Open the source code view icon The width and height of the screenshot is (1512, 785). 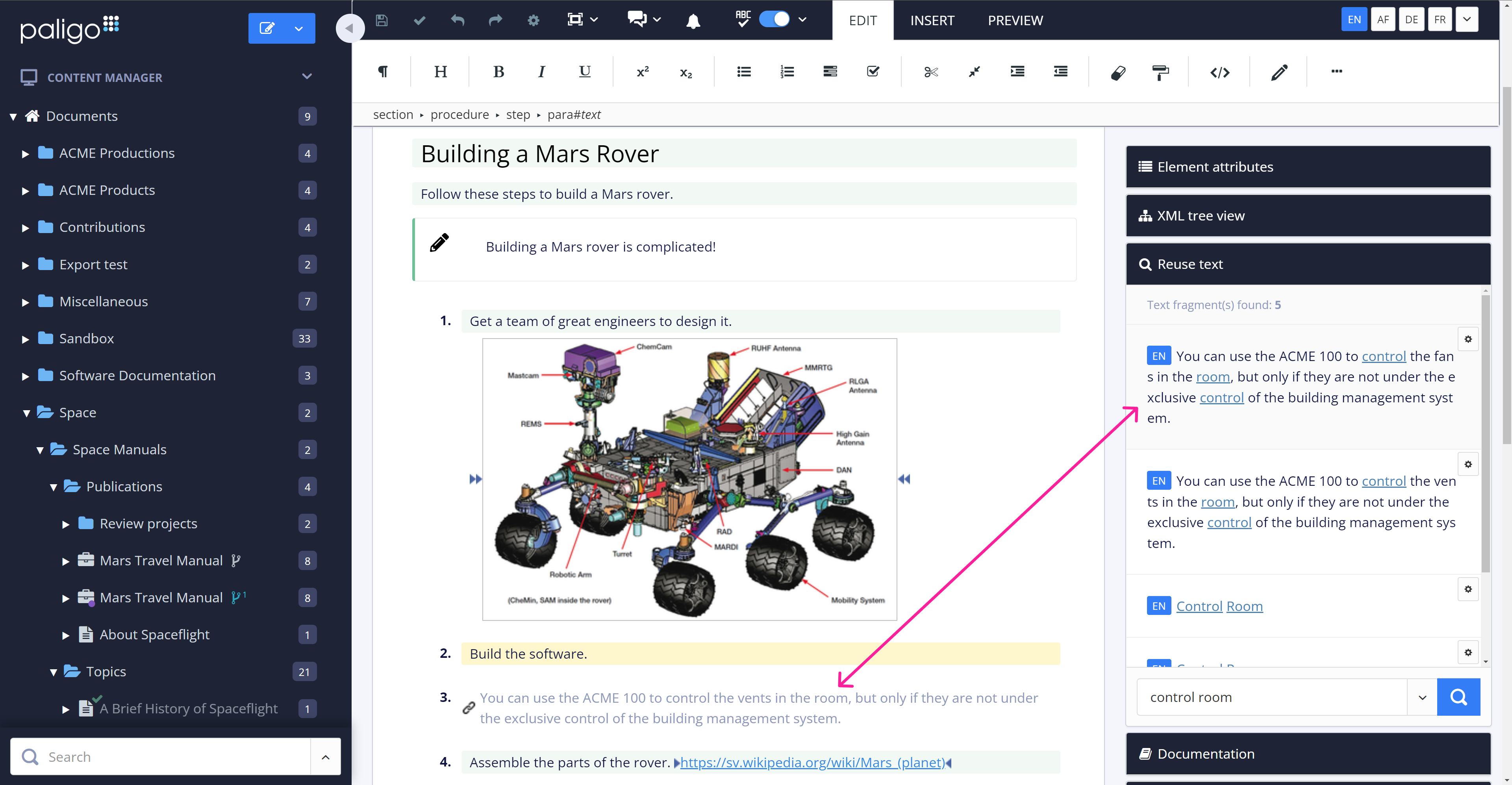(x=1220, y=72)
